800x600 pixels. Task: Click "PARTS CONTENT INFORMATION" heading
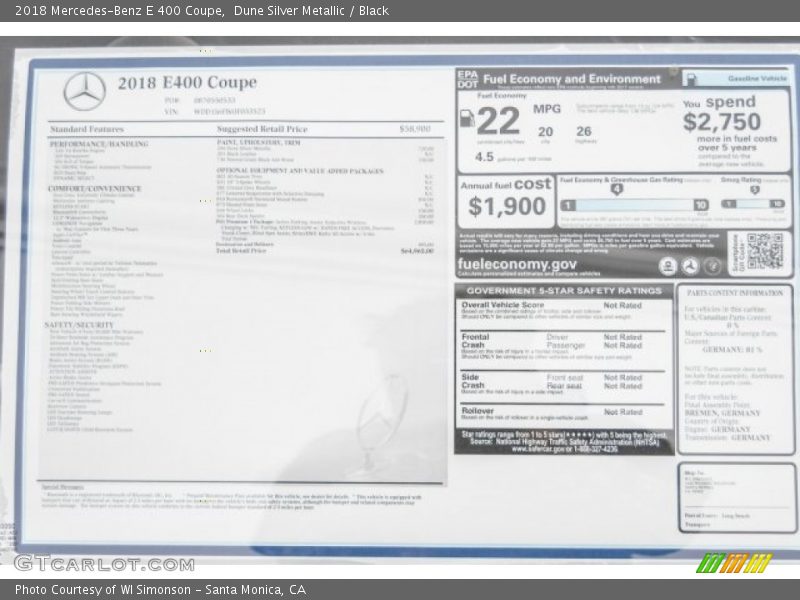pyautogui.click(x=735, y=293)
